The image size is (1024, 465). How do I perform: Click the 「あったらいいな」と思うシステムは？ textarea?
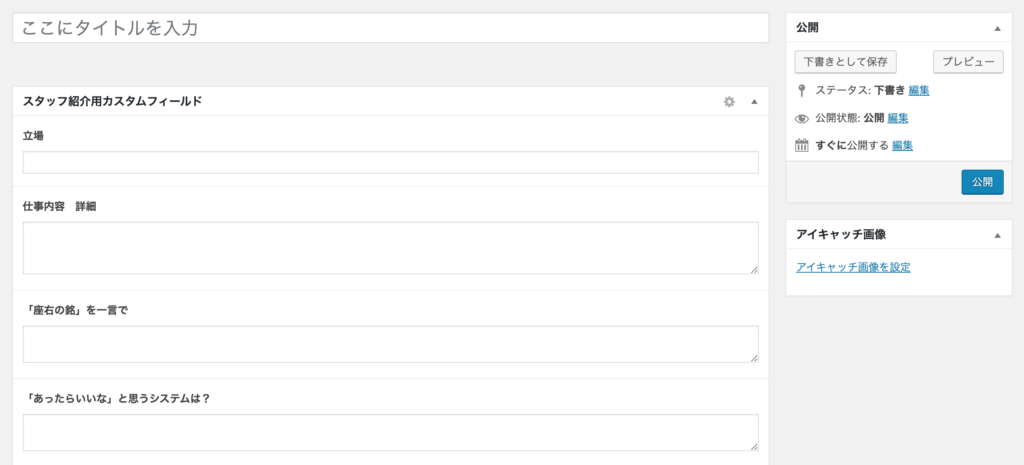(391, 432)
